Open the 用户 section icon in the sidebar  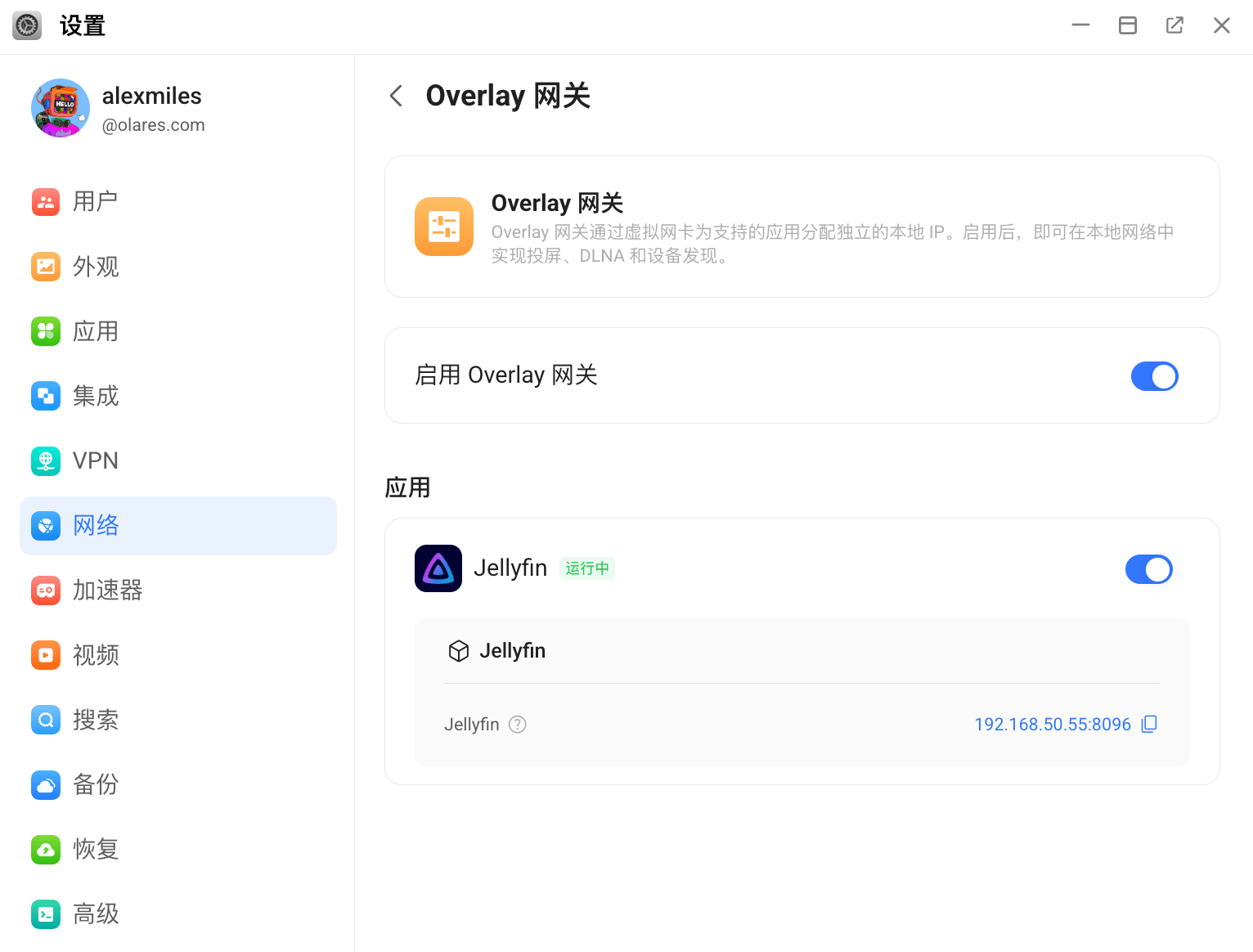[46, 201]
